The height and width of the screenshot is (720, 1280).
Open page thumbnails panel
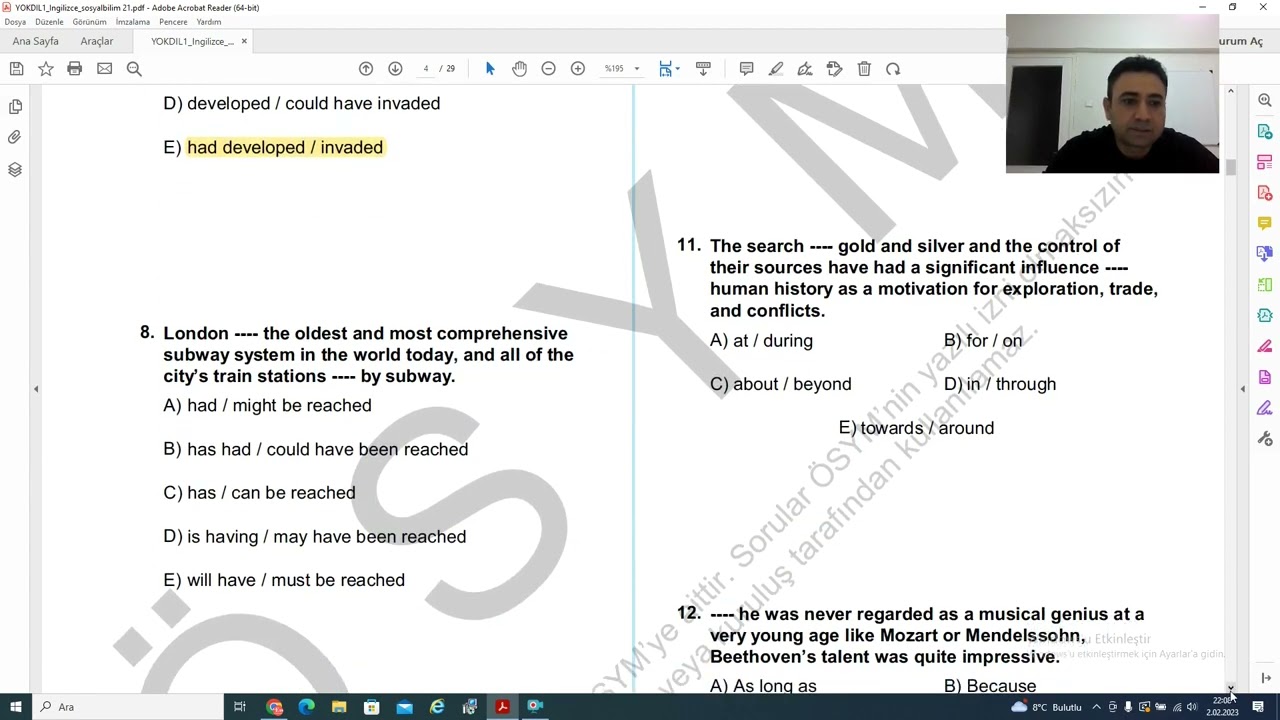click(15, 107)
